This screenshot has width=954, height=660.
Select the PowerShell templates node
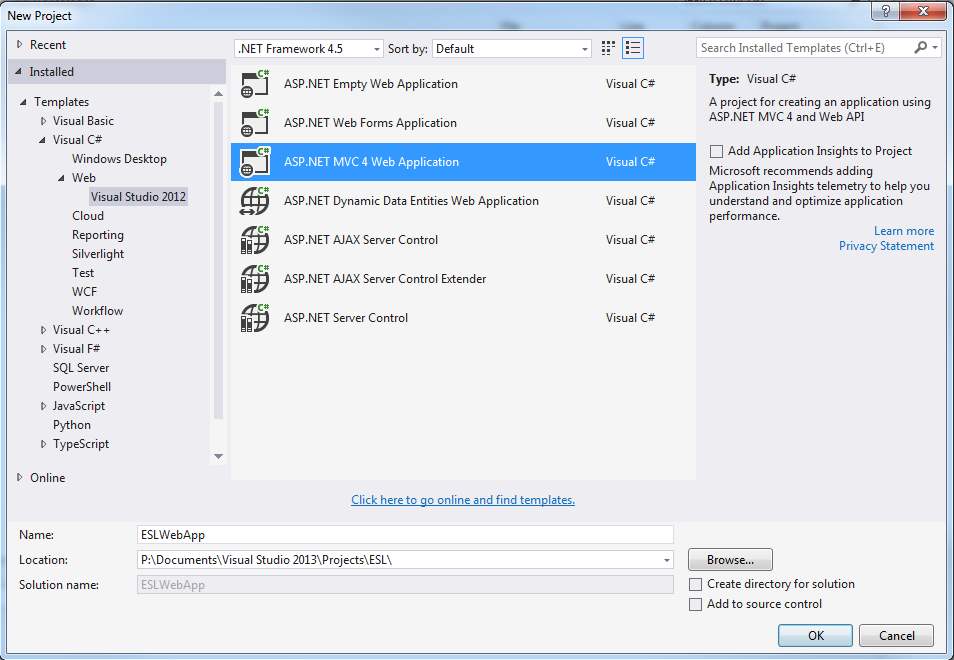(x=82, y=387)
